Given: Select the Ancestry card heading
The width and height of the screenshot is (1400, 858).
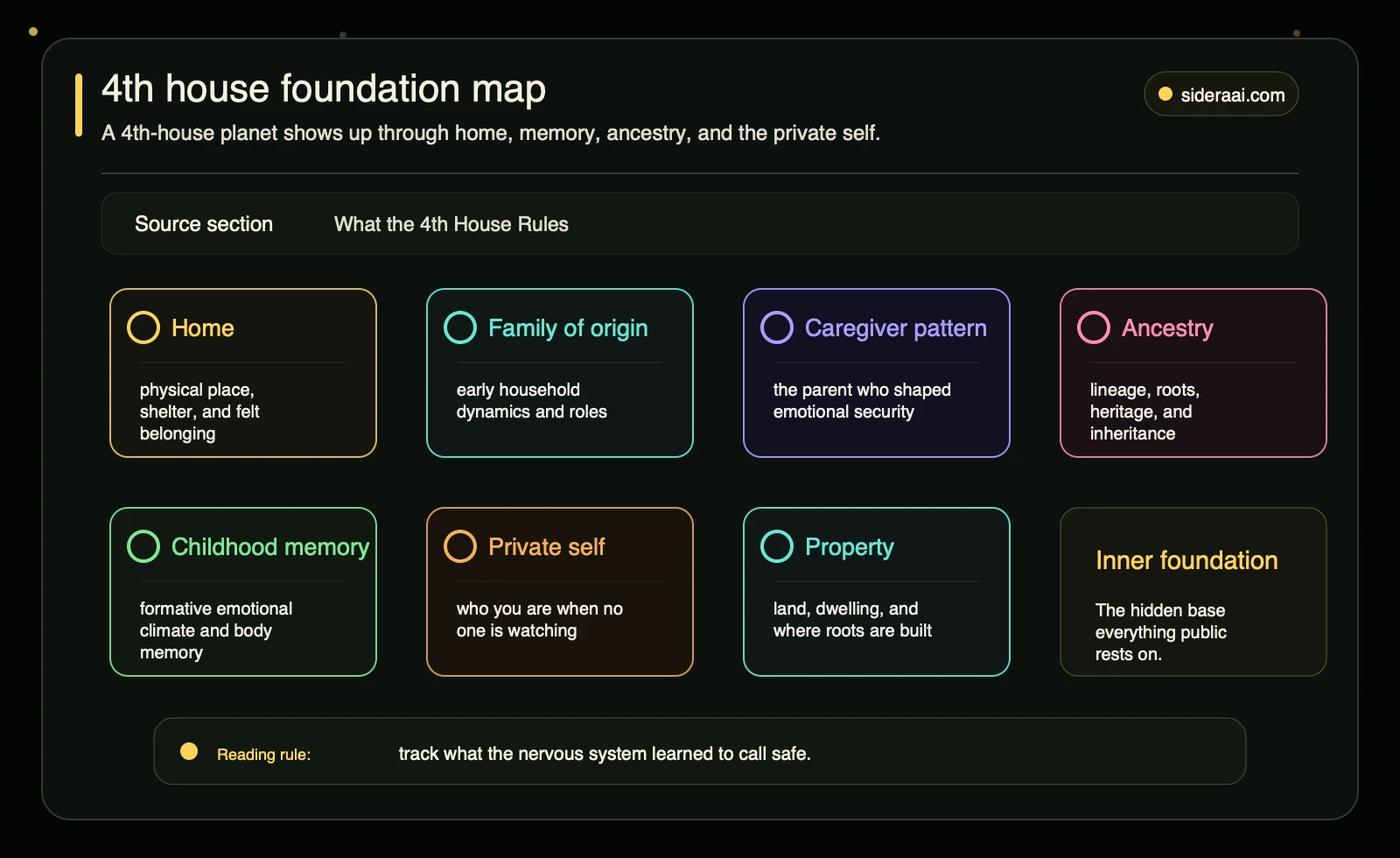Looking at the screenshot, I should click(x=1167, y=328).
